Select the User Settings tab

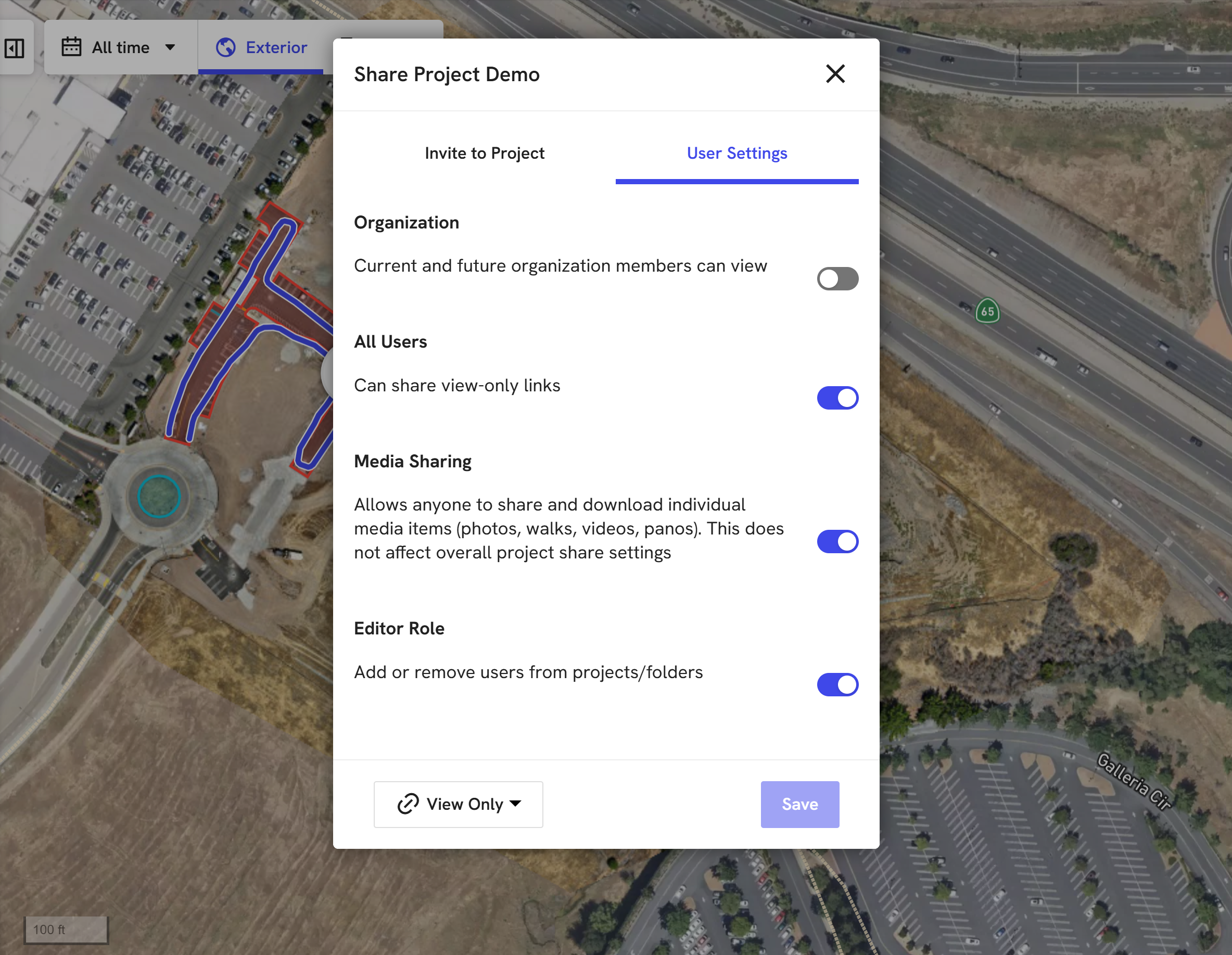[736, 154]
